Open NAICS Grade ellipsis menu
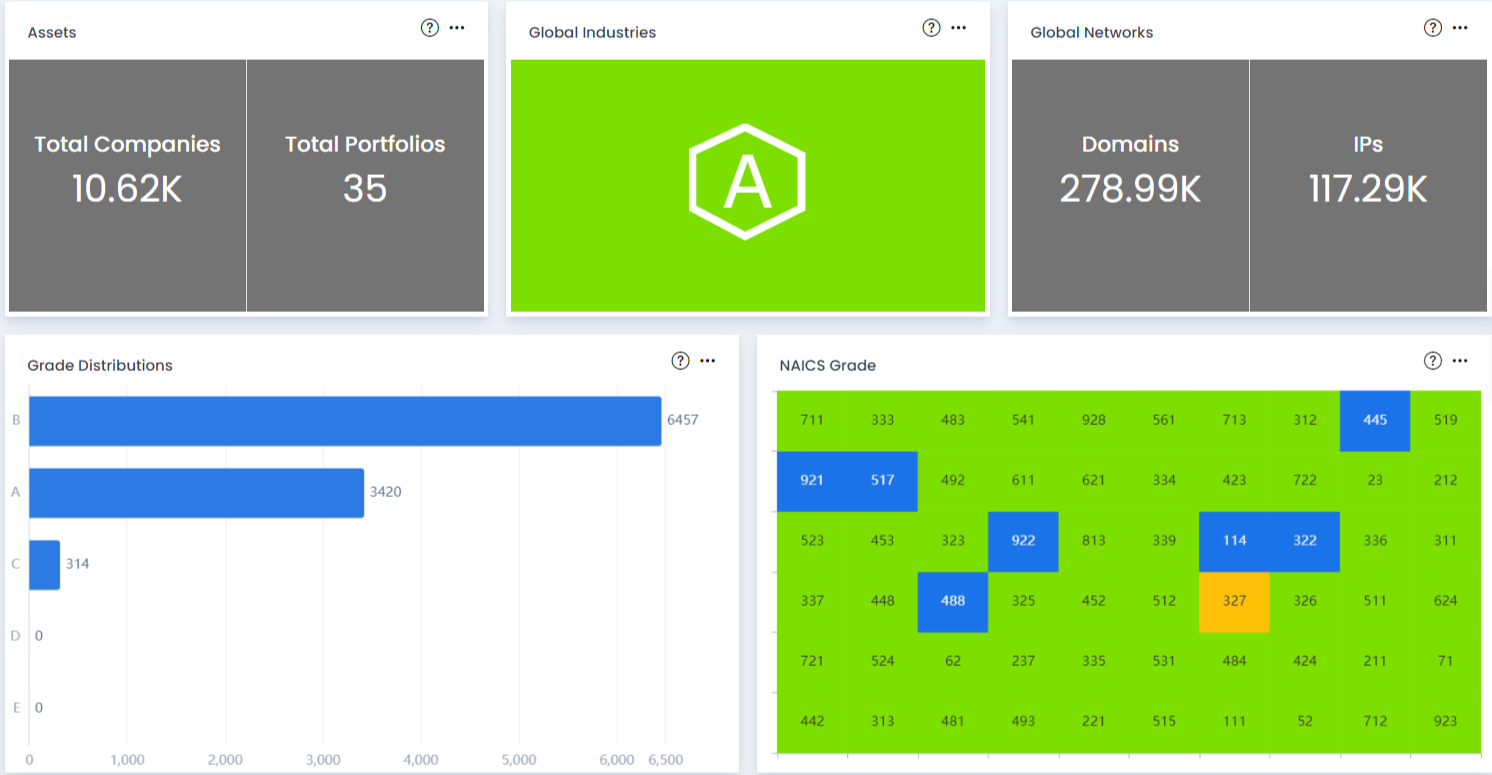The image size is (1492, 775). coord(1460,361)
